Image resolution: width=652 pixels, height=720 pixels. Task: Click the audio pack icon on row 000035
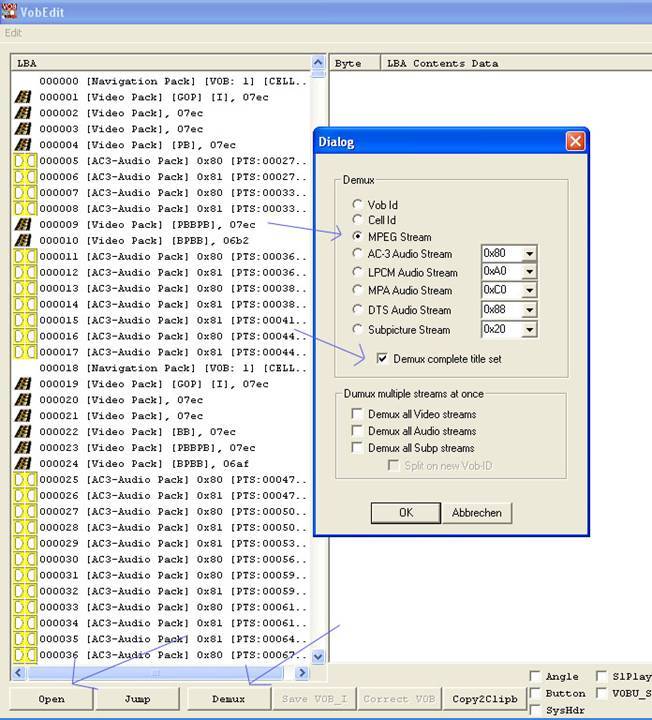pos(25,639)
